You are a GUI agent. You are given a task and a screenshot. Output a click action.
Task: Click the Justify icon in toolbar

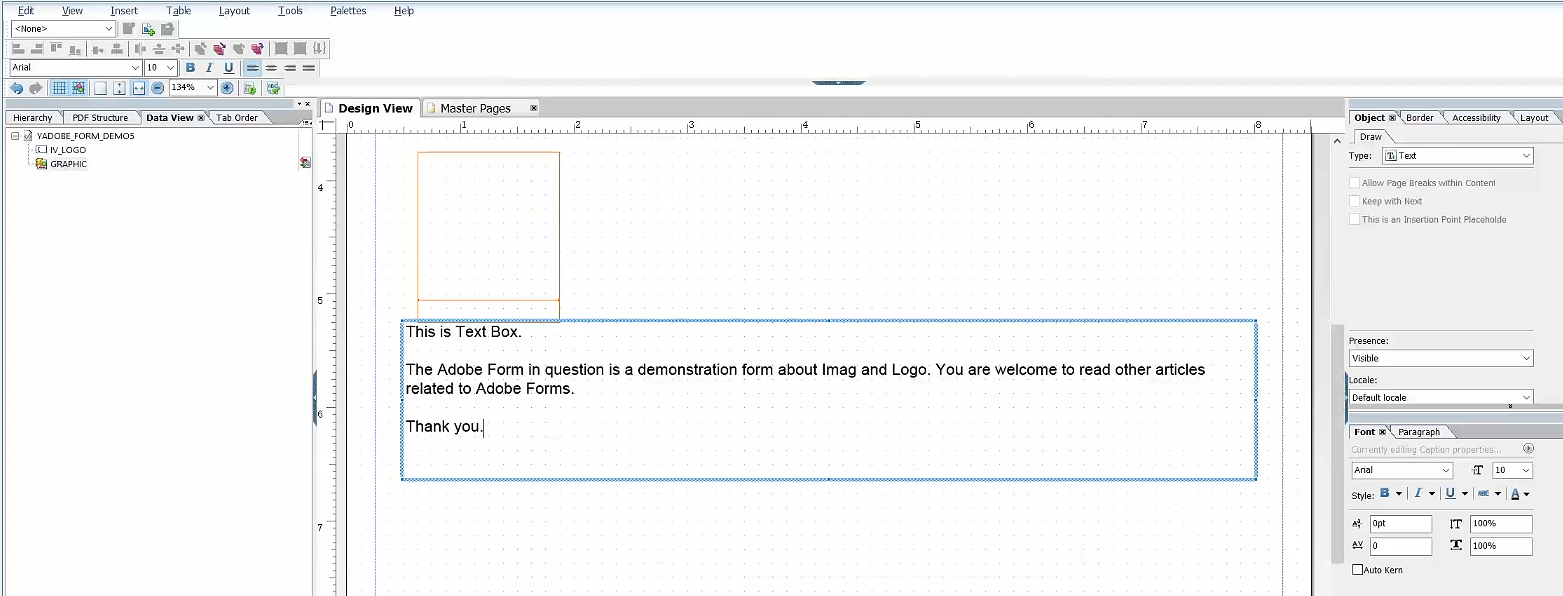pyautogui.click(x=309, y=68)
